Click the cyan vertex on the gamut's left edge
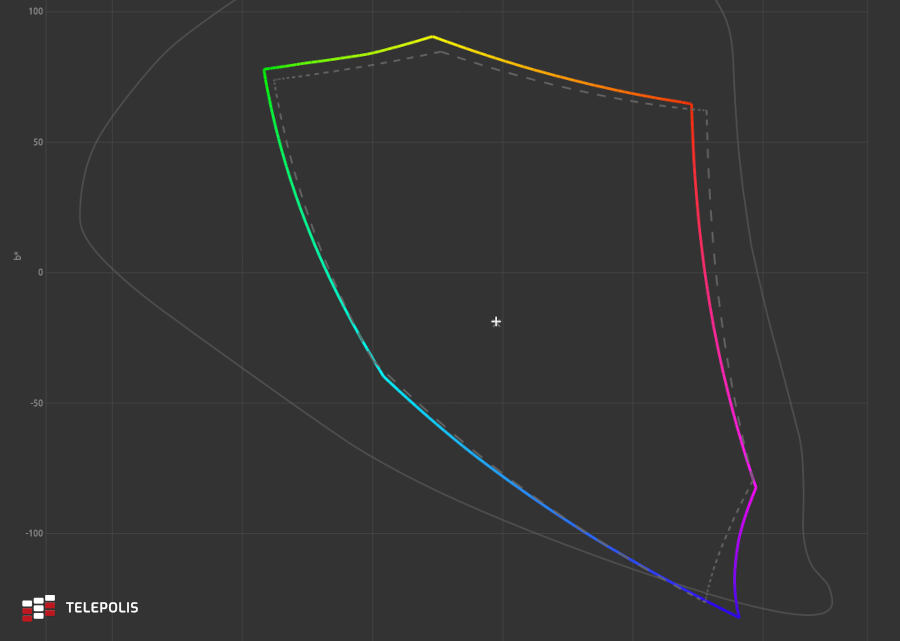Viewport: 900px width, 641px height. (x=383, y=376)
